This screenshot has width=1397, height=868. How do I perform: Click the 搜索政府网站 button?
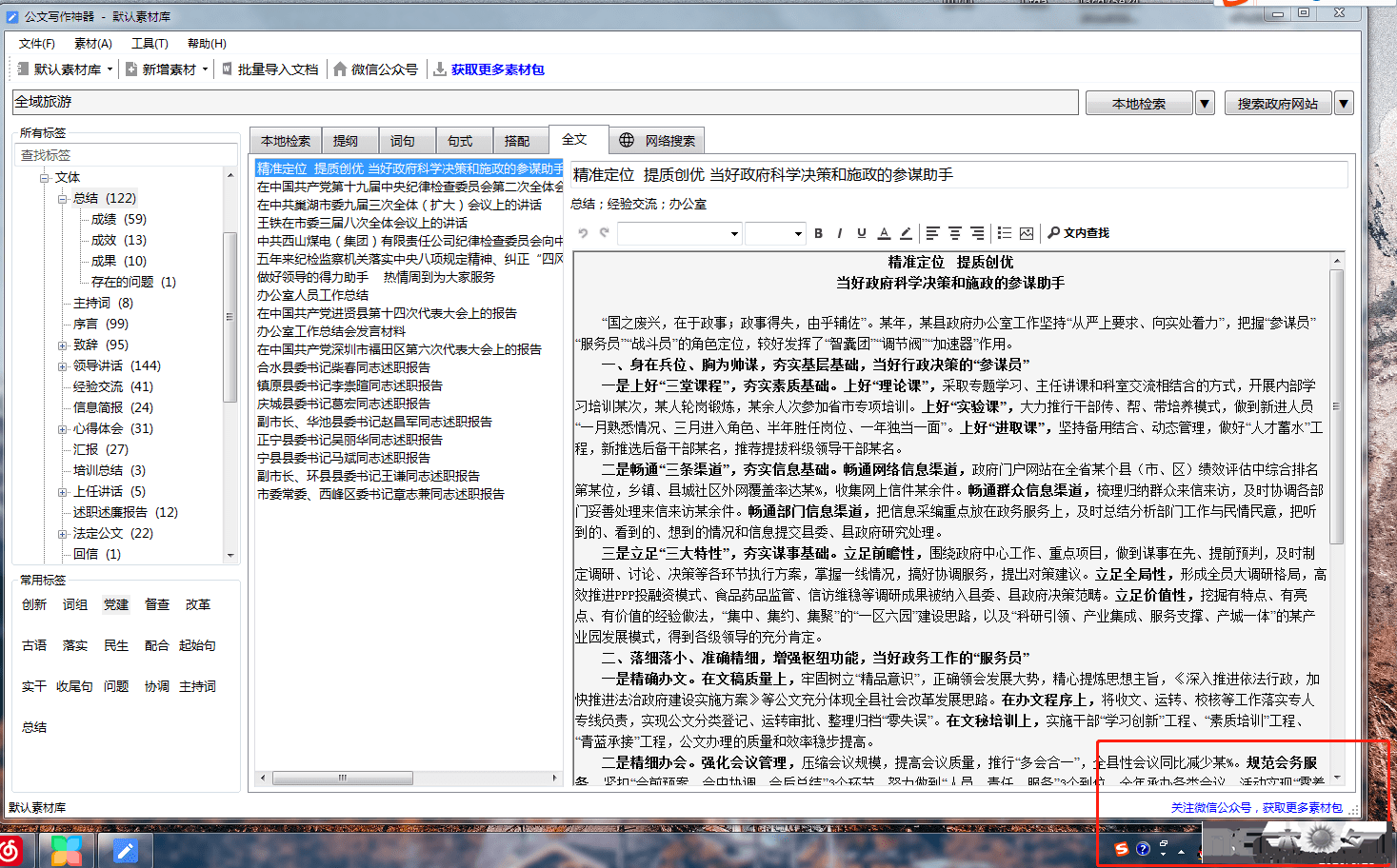tap(1278, 104)
